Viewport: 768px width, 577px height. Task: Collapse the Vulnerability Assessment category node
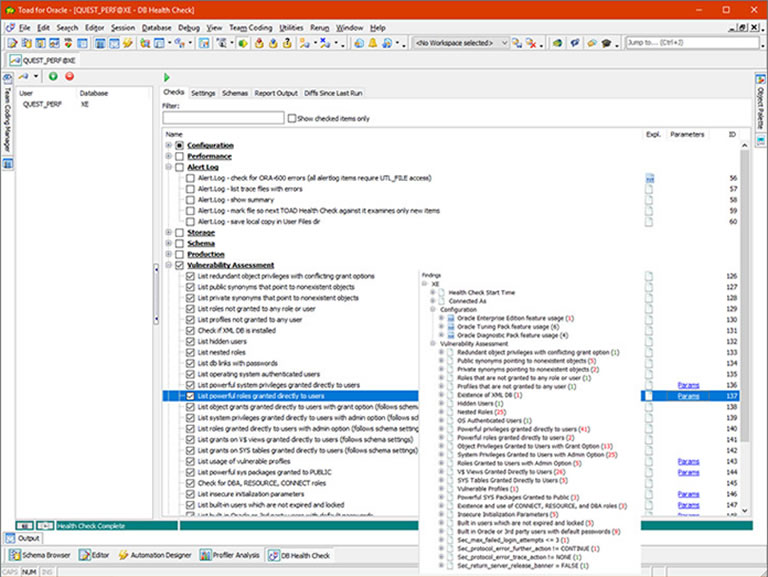168,265
